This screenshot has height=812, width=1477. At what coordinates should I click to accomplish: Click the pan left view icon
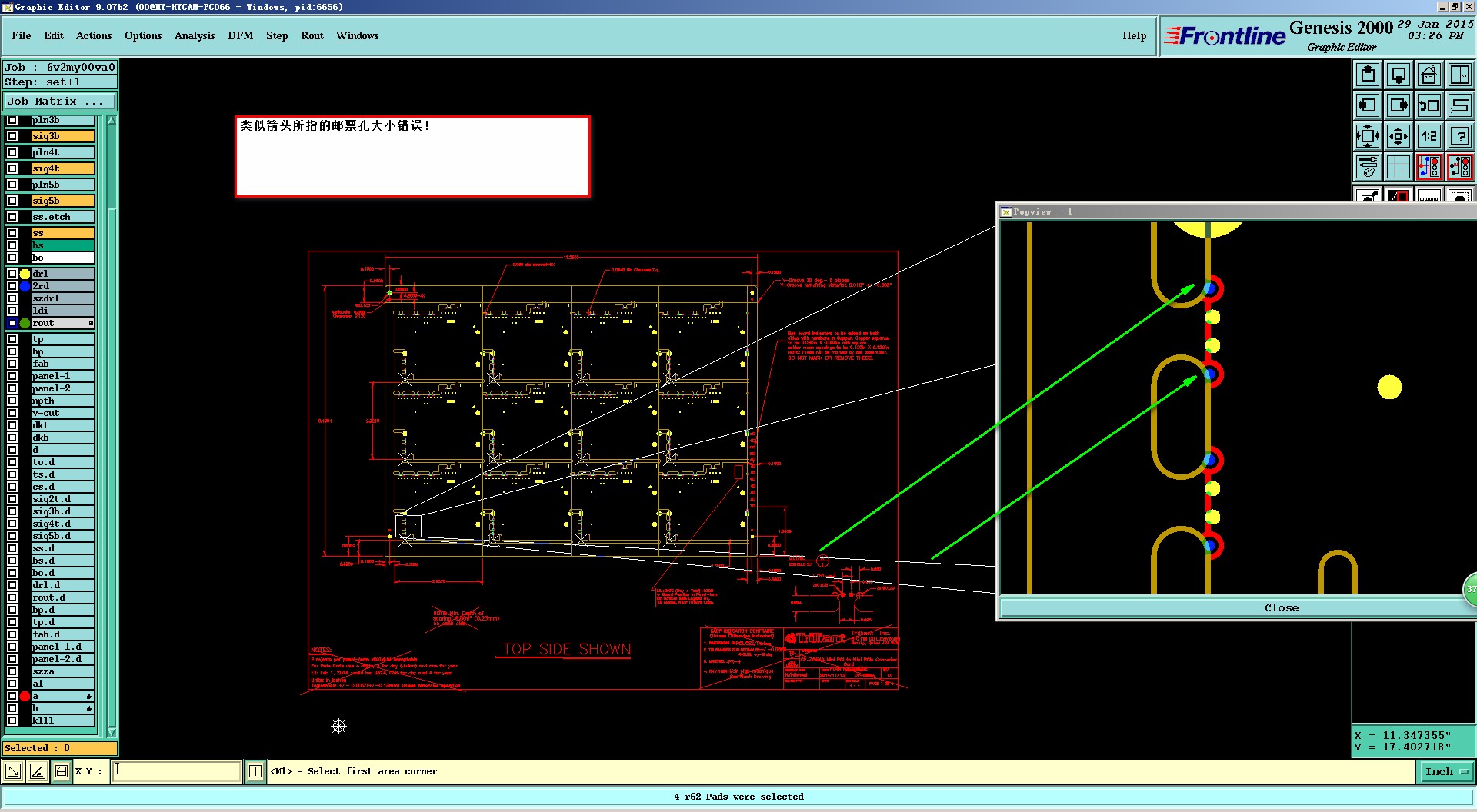[1368, 105]
